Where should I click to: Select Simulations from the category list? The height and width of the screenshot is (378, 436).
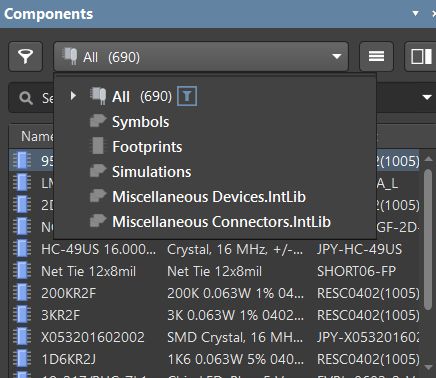click(x=151, y=172)
